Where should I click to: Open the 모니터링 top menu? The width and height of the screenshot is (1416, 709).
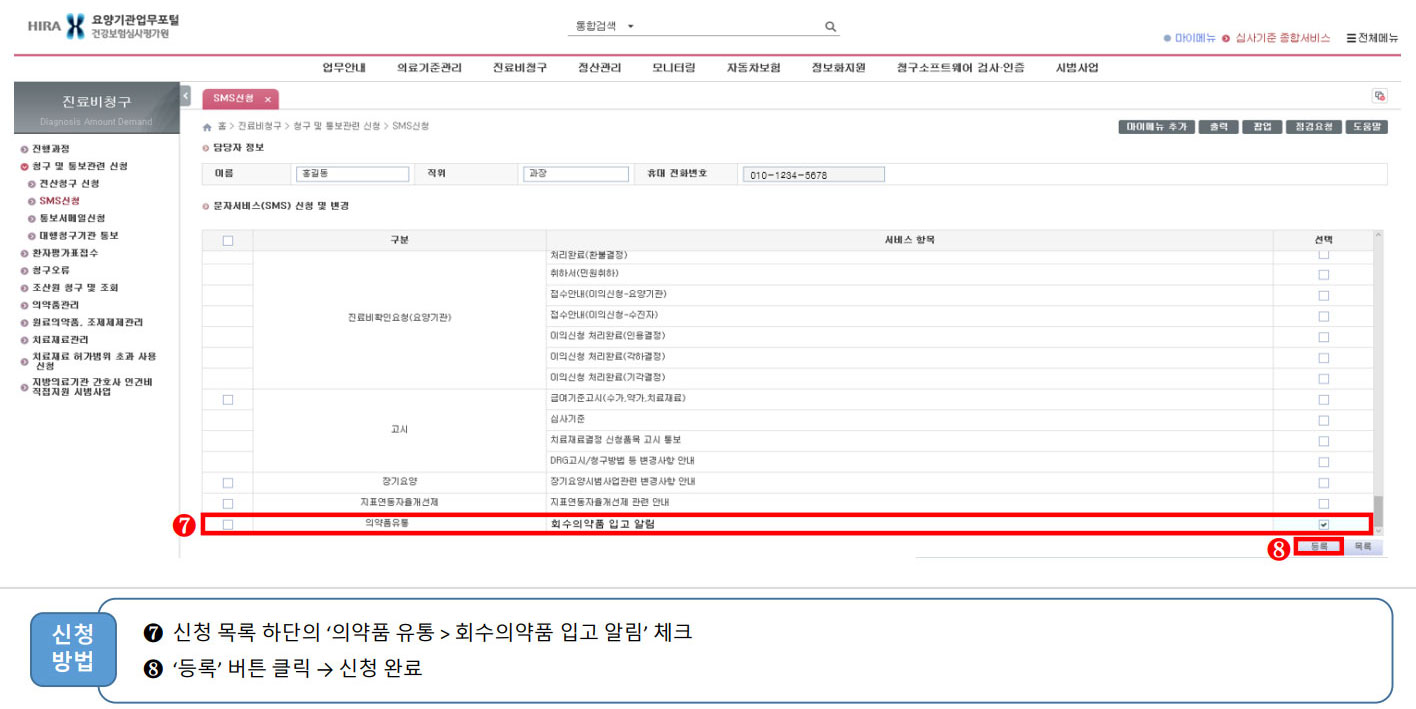coord(674,68)
